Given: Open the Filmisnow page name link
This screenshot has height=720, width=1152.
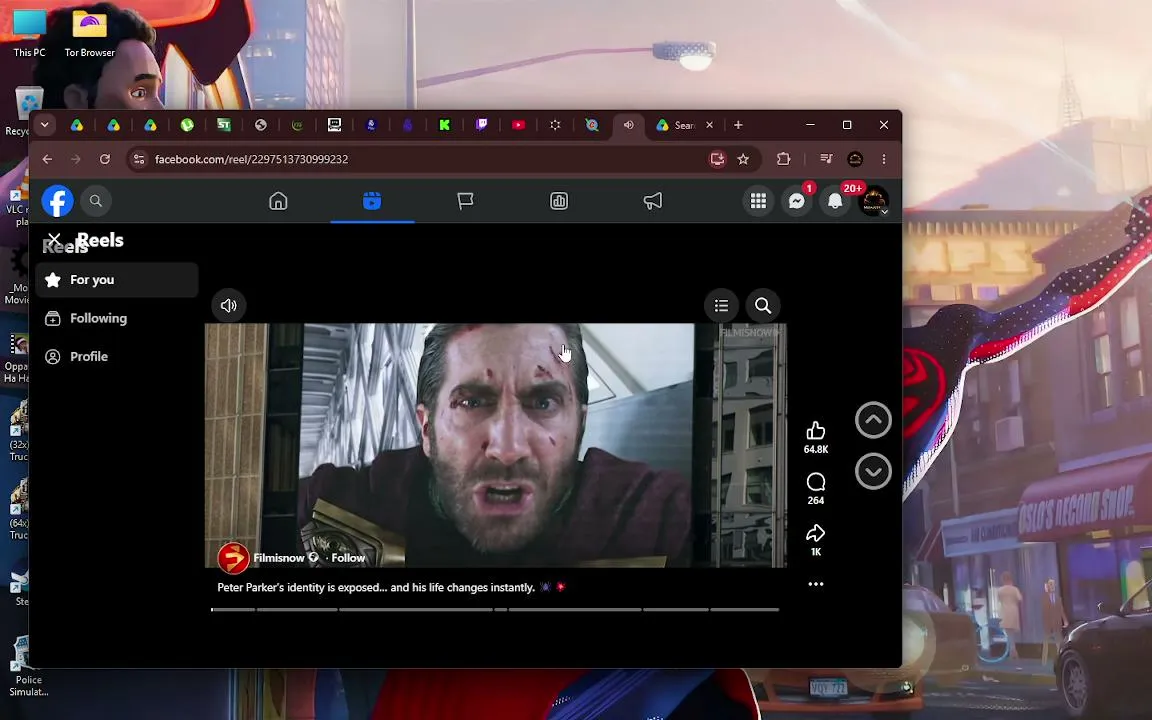Looking at the screenshot, I should [278, 558].
